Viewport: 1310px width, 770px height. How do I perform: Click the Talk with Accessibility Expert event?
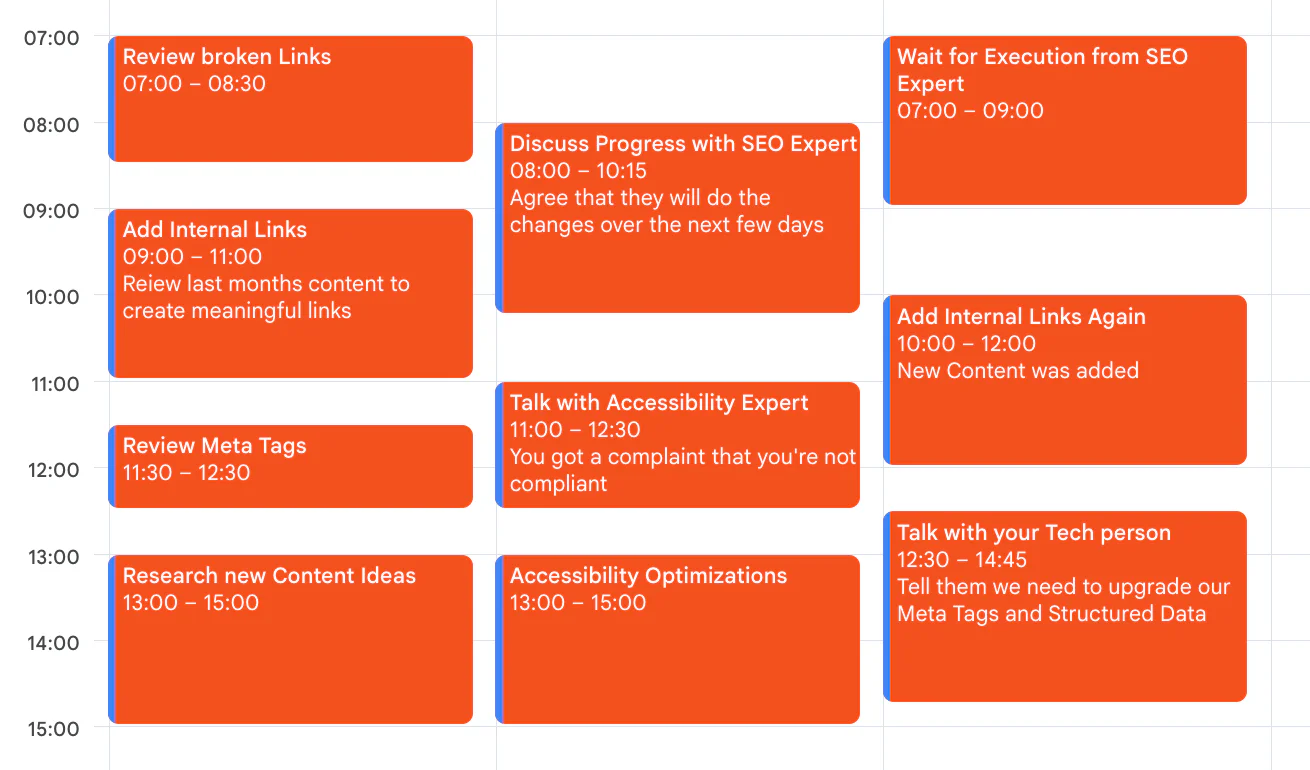point(677,445)
